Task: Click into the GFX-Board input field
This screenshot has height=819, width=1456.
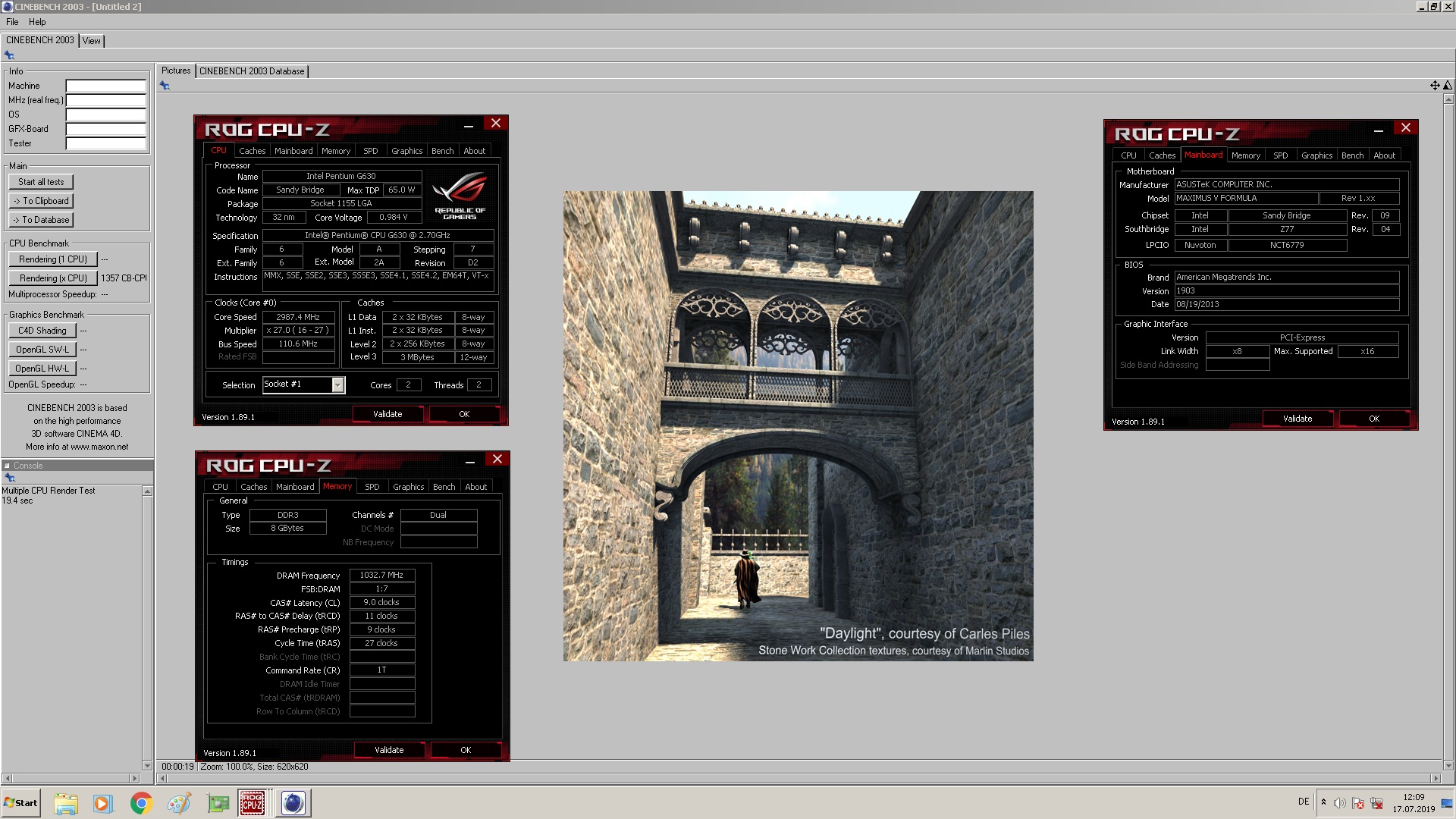Action: click(106, 129)
